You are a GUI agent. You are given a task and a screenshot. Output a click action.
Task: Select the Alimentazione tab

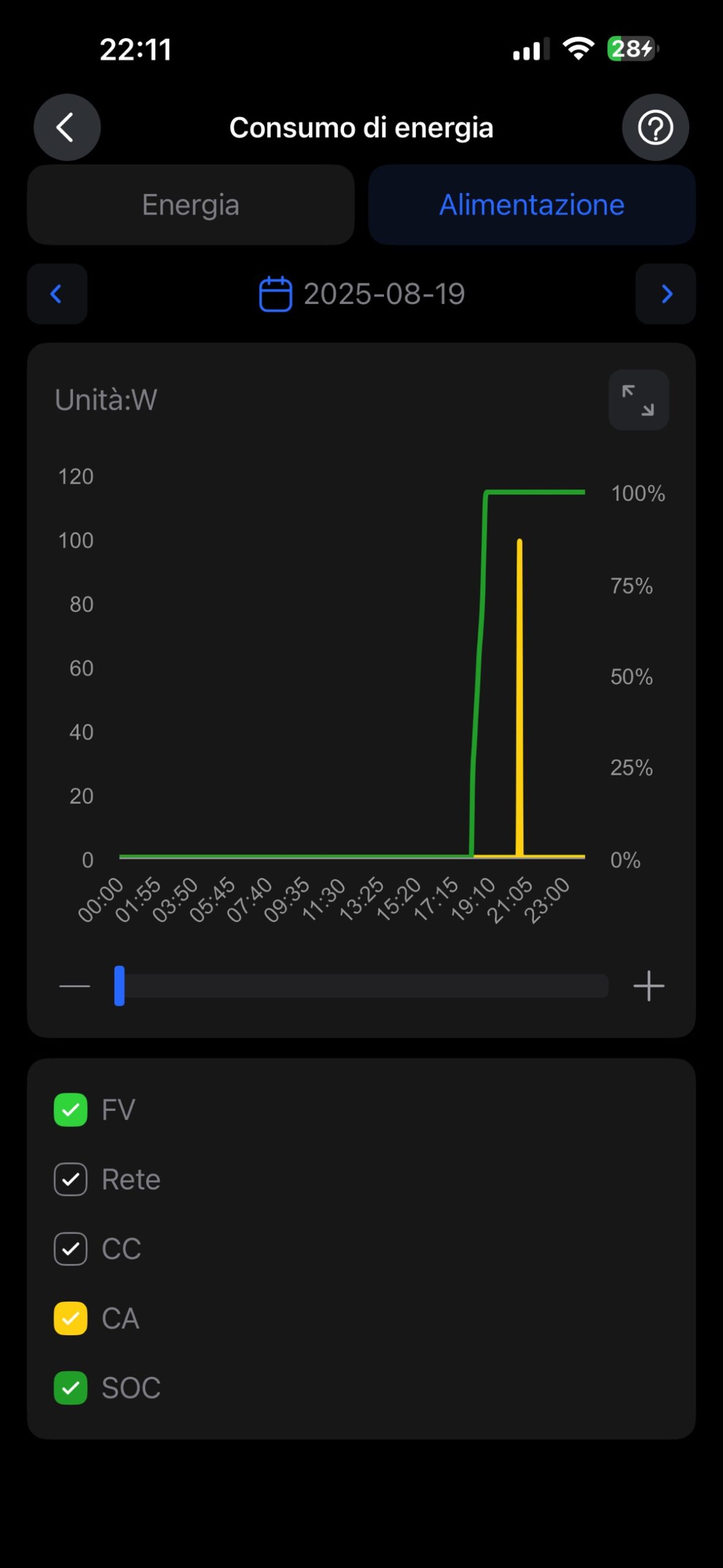pos(531,205)
